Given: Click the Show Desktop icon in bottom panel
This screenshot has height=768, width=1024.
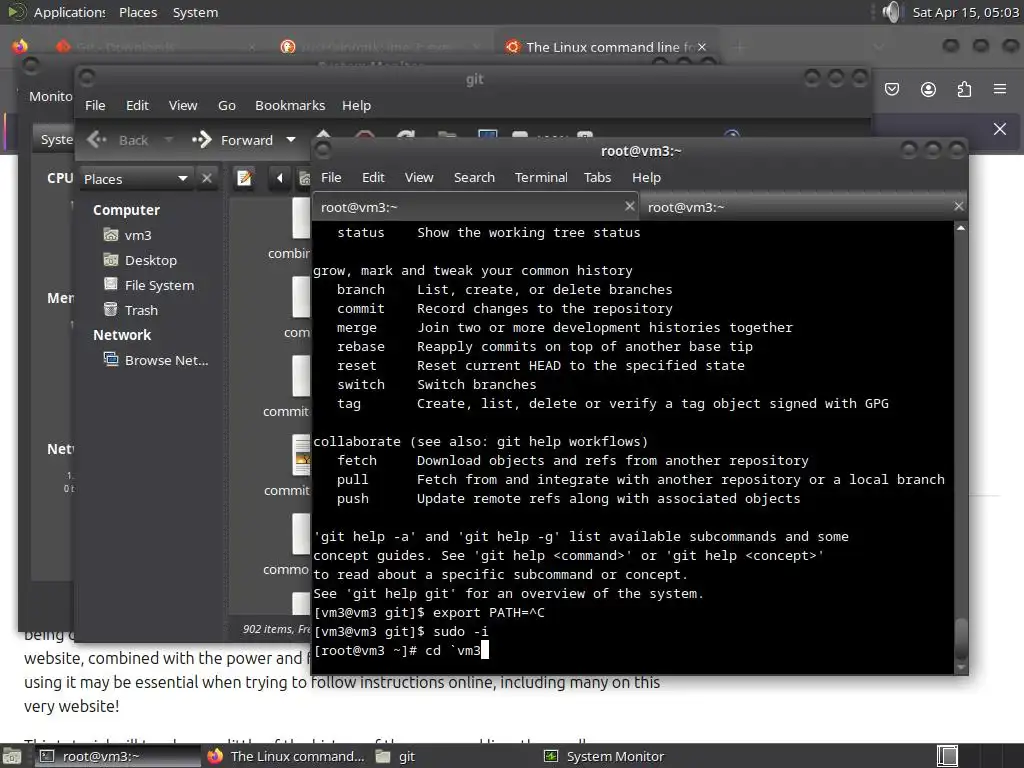Looking at the screenshot, I should pyautogui.click(x=12, y=756).
